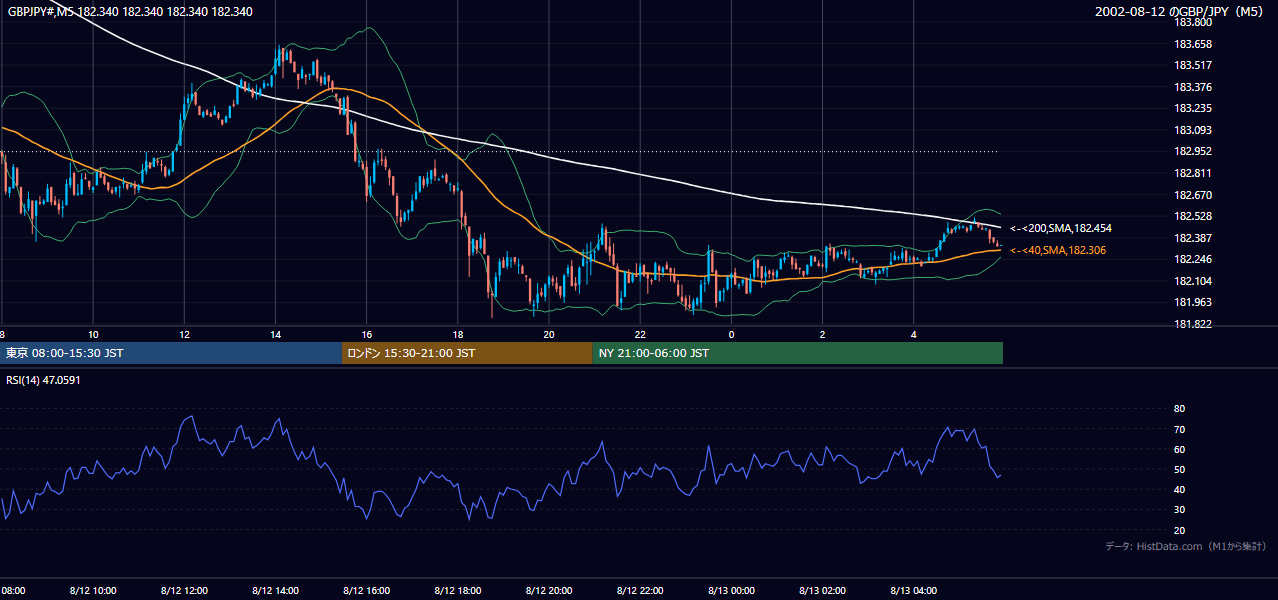Click RSI axis level 20
This screenshot has height=600, width=1278.
pyautogui.click(x=1179, y=530)
